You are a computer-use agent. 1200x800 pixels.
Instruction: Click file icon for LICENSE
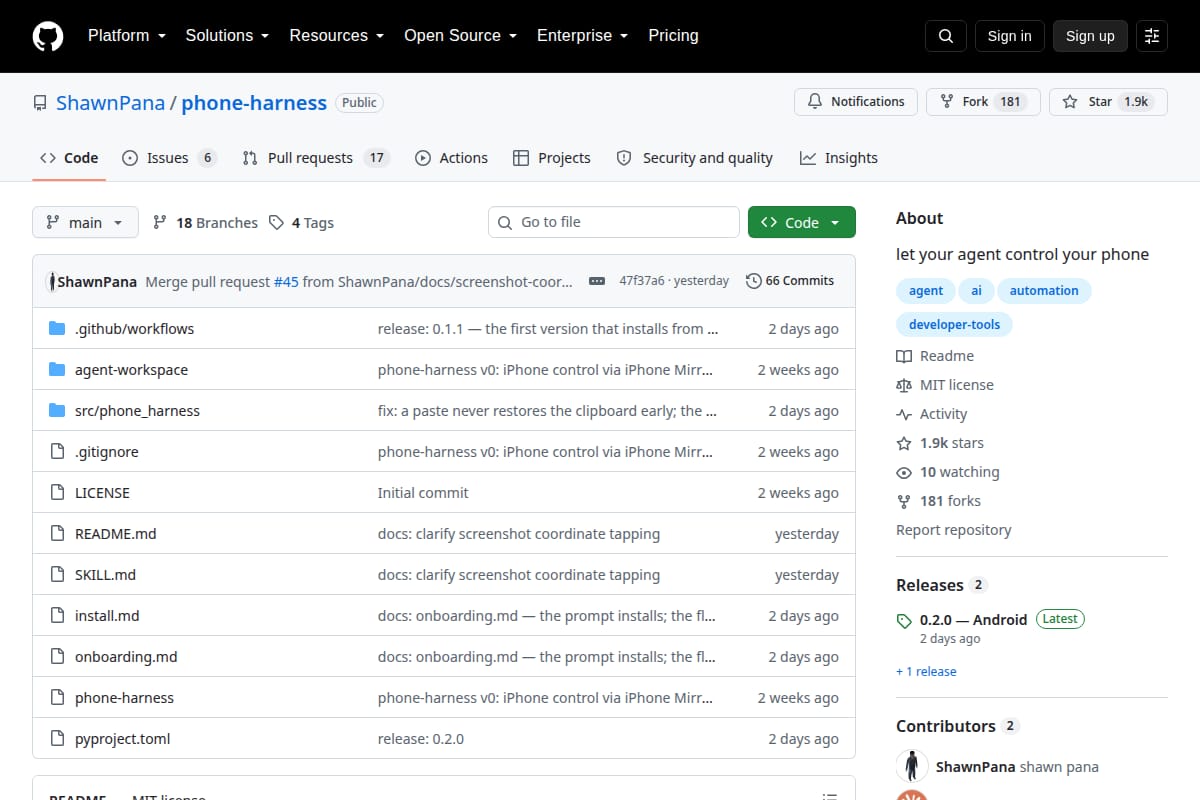click(x=57, y=493)
